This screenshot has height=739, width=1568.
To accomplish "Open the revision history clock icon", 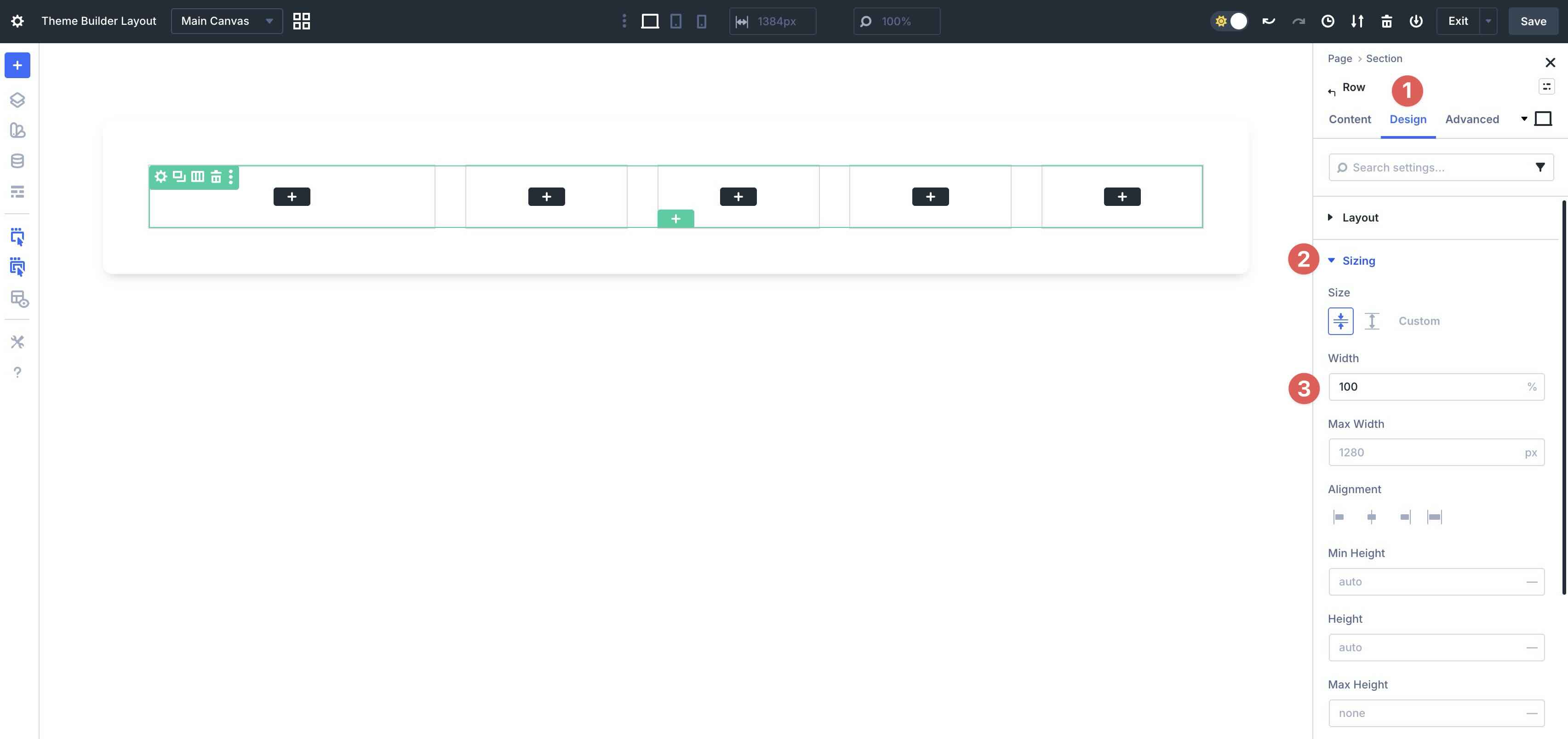I will 1328,21.
